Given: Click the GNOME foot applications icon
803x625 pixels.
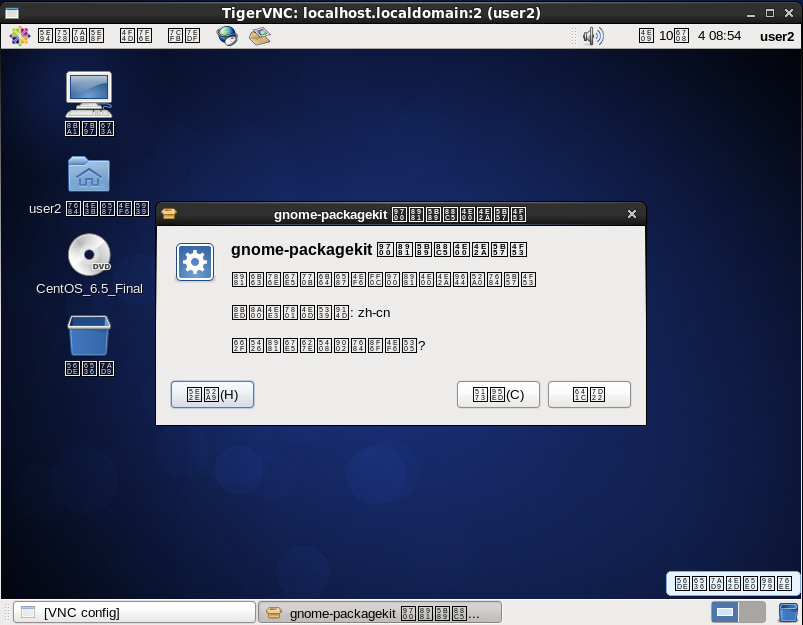Looking at the screenshot, I should 20,36.
